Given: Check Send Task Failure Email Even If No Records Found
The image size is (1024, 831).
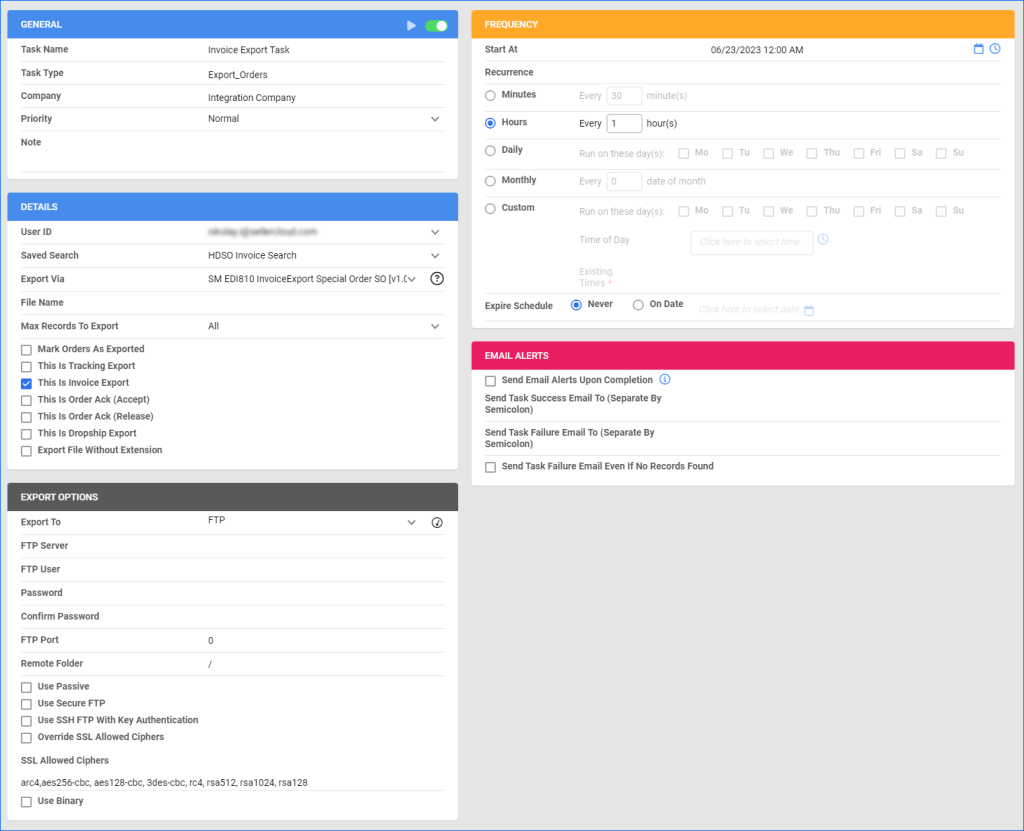Looking at the screenshot, I should point(490,466).
